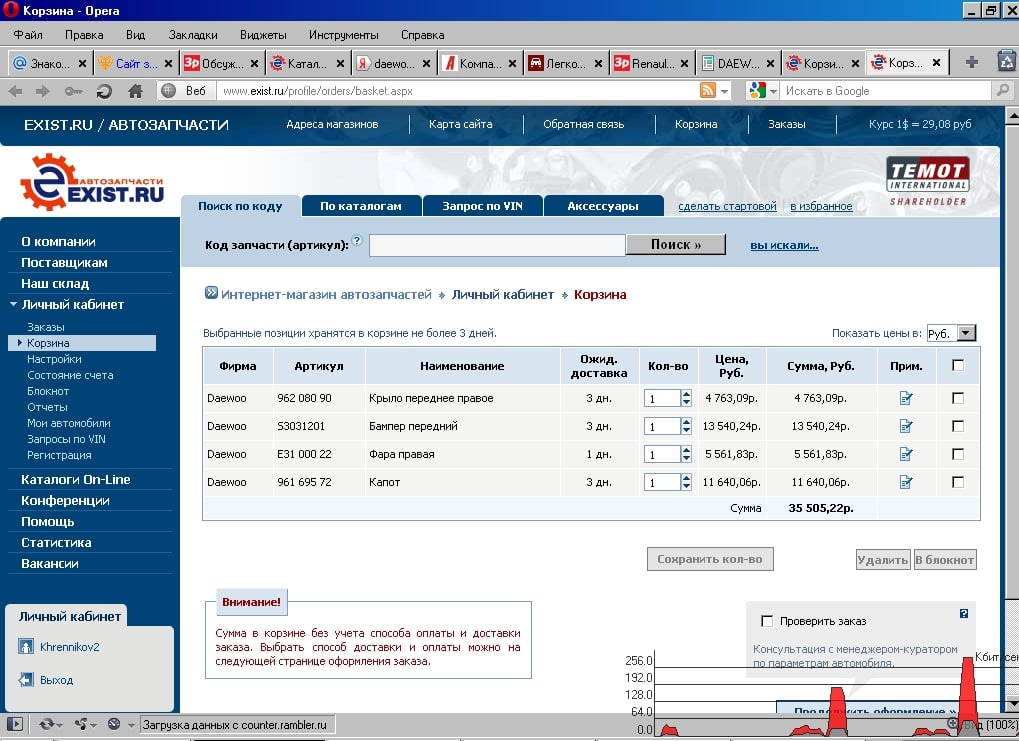Open Адреса магазинов in top navigation
Viewport: 1019px width, 741px height.
point(332,124)
